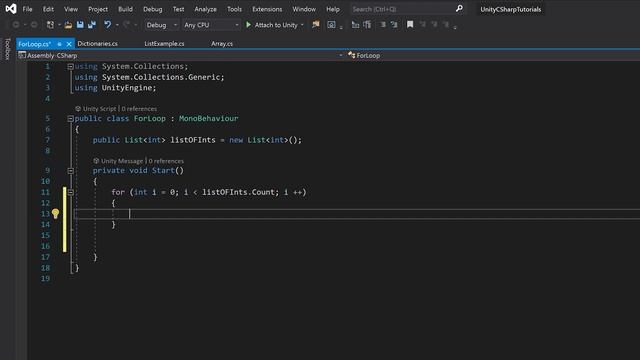Click the Navigate Backward arrow
The width and height of the screenshot is (640, 360).
[x=16, y=25]
